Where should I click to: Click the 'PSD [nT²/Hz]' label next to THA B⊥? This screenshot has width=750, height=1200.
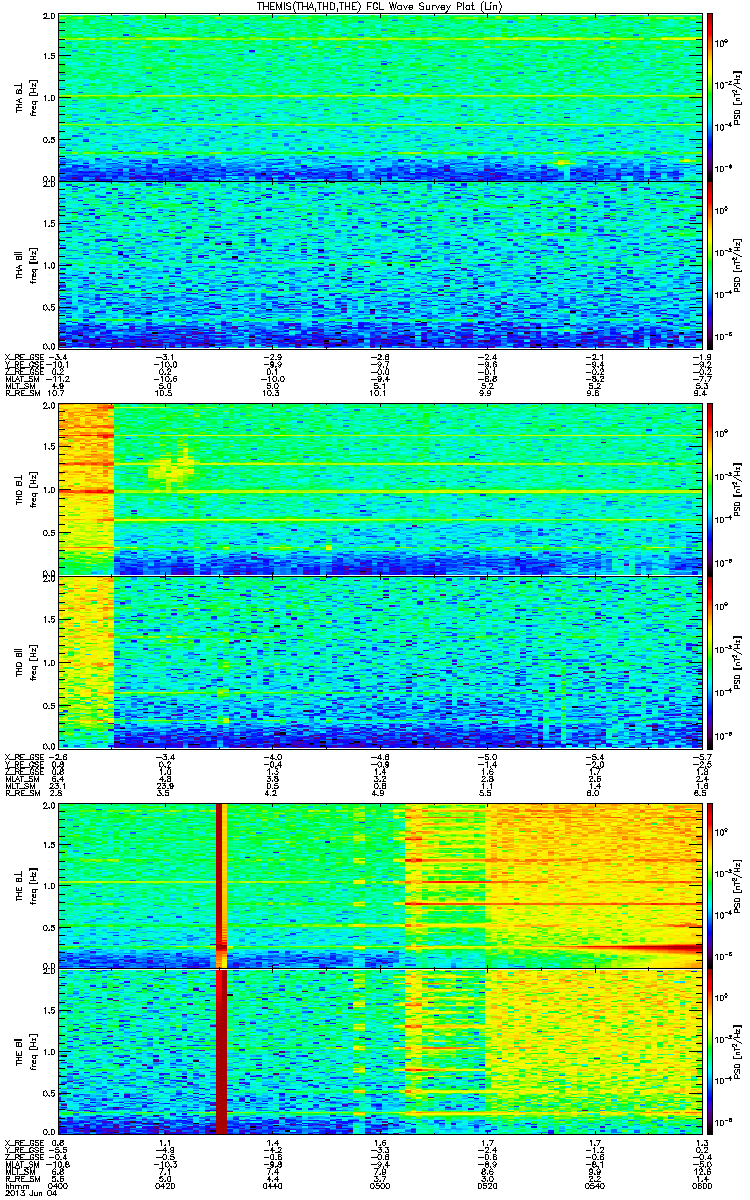[x=737, y=97]
